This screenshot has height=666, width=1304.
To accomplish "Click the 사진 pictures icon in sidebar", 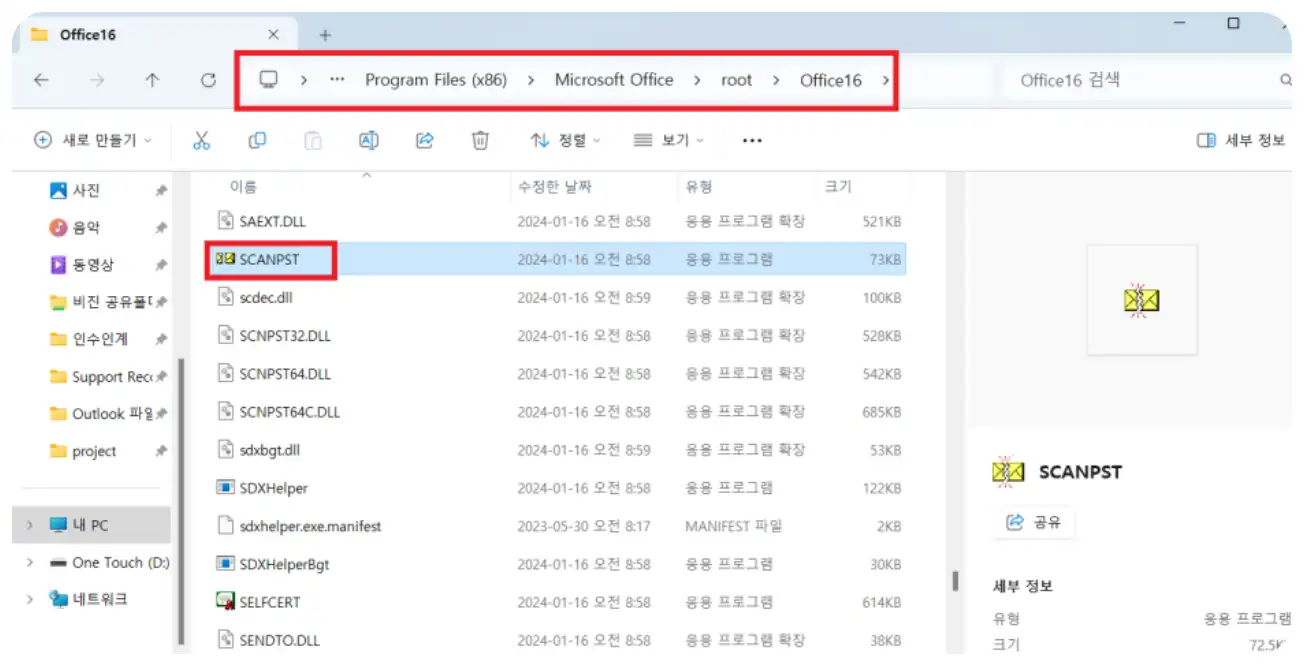I will tap(58, 190).
